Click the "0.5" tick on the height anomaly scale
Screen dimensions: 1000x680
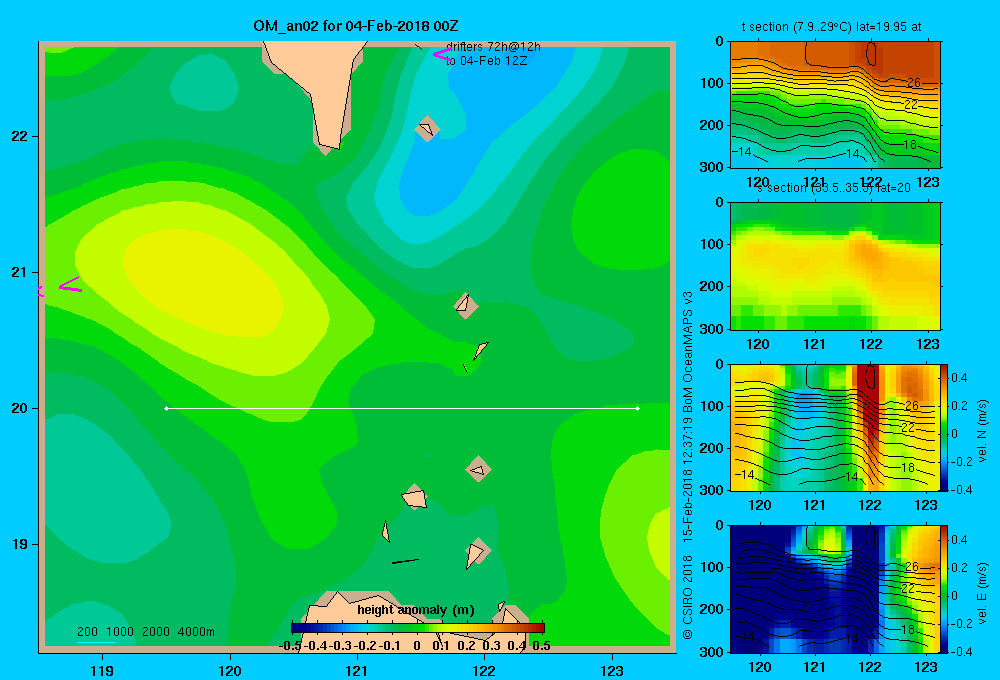pos(541,646)
